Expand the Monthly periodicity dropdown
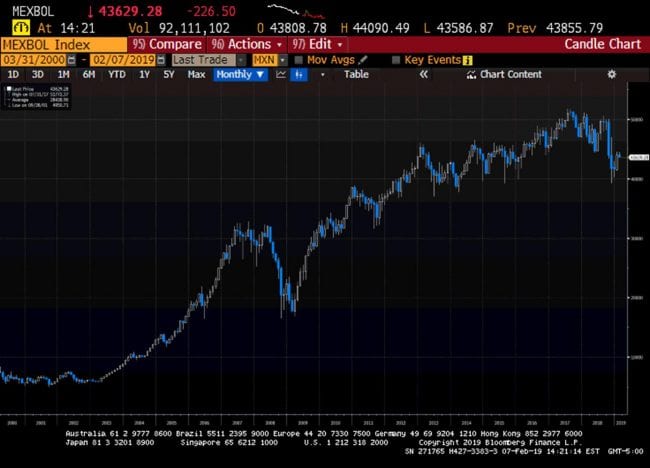The image size is (650, 468). click(x=240, y=75)
